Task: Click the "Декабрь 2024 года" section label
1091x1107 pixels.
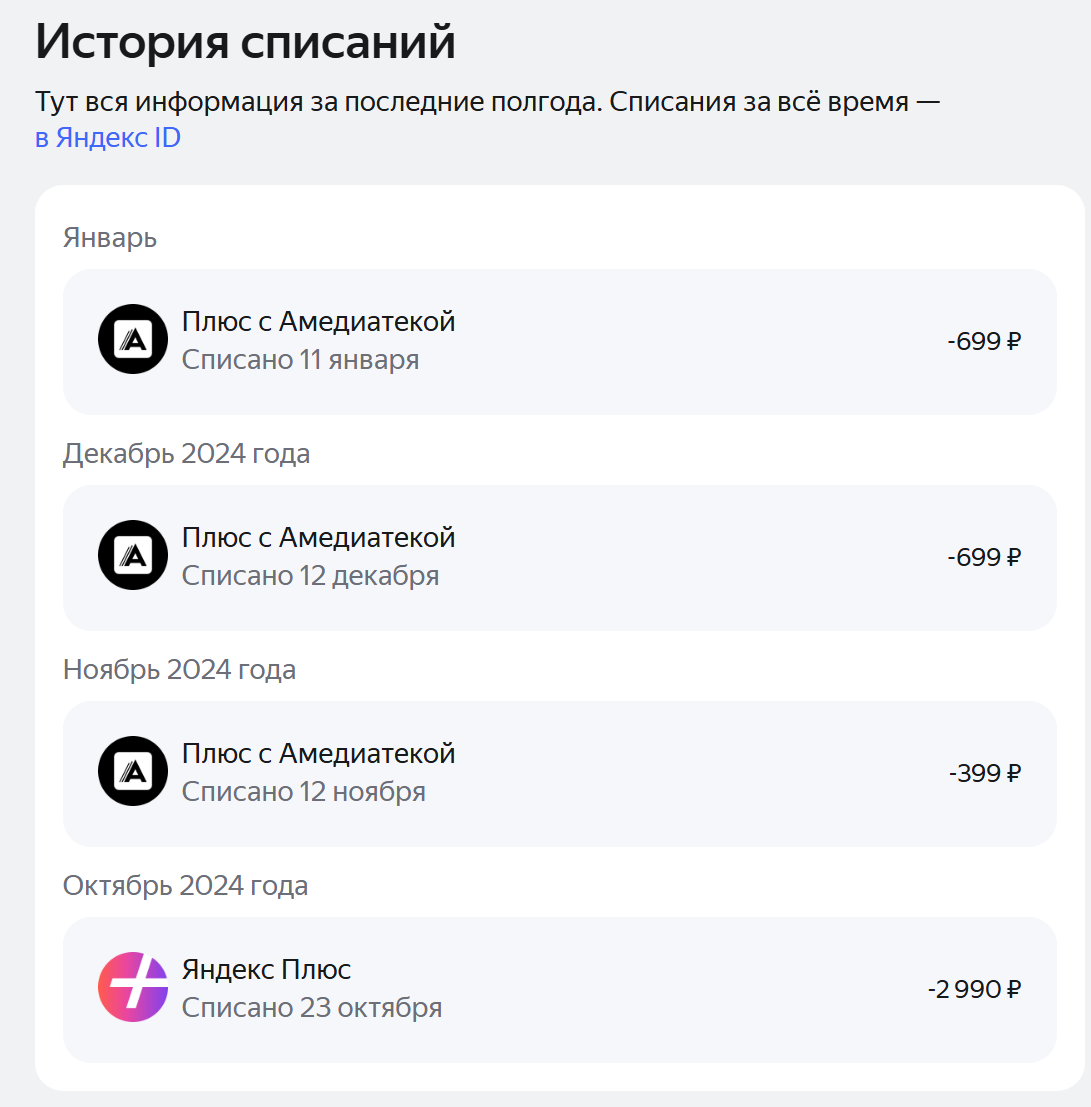Action: pyautogui.click(x=186, y=454)
